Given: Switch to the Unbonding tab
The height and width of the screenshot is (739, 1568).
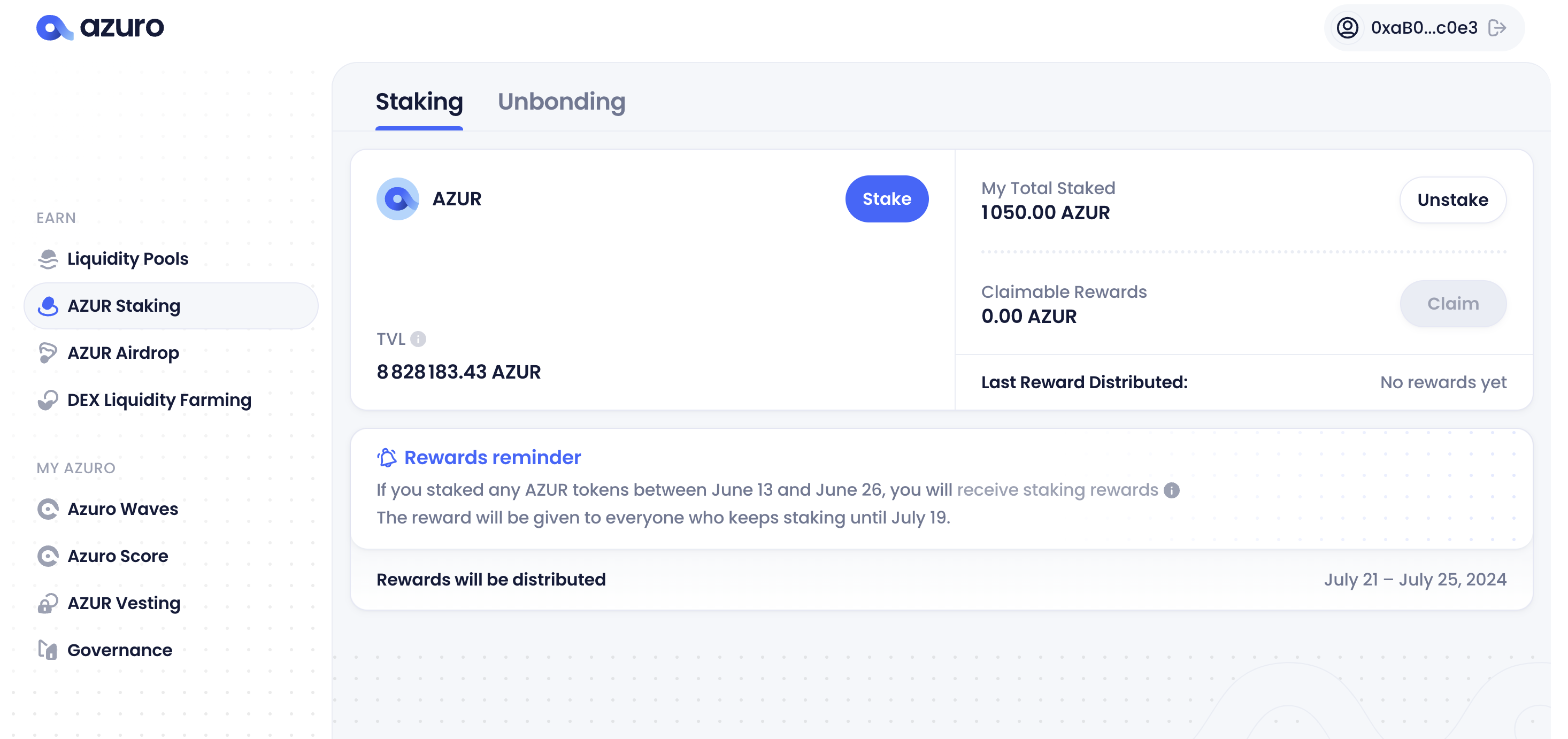Looking at the screenshot, I should click(561, 102).
